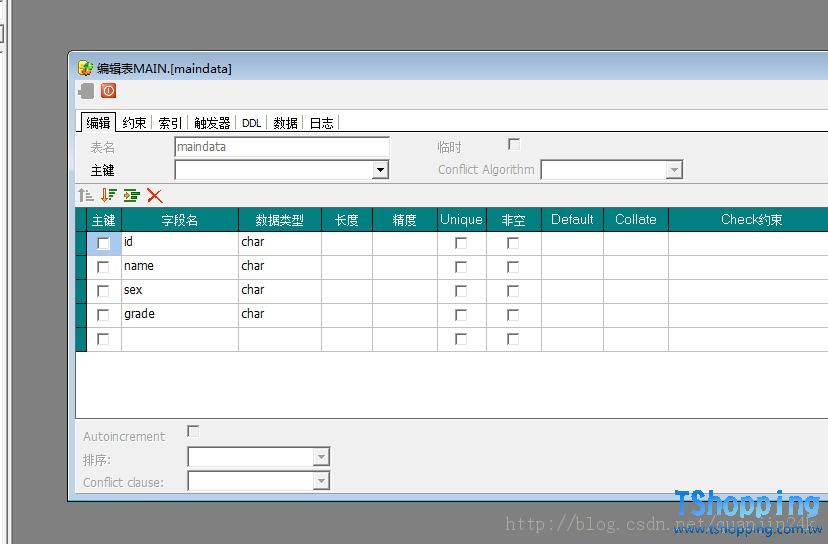Open the 主键 dropdown list
828x544 pixels.
tap(380, 170)
